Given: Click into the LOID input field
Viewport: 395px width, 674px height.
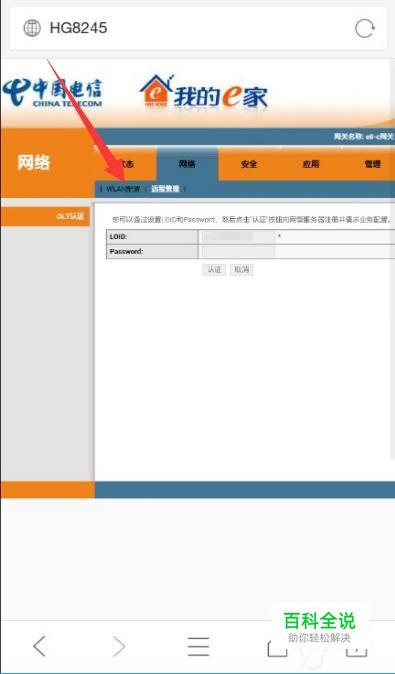Looking at the screenshot, I should tap(238, 237).
